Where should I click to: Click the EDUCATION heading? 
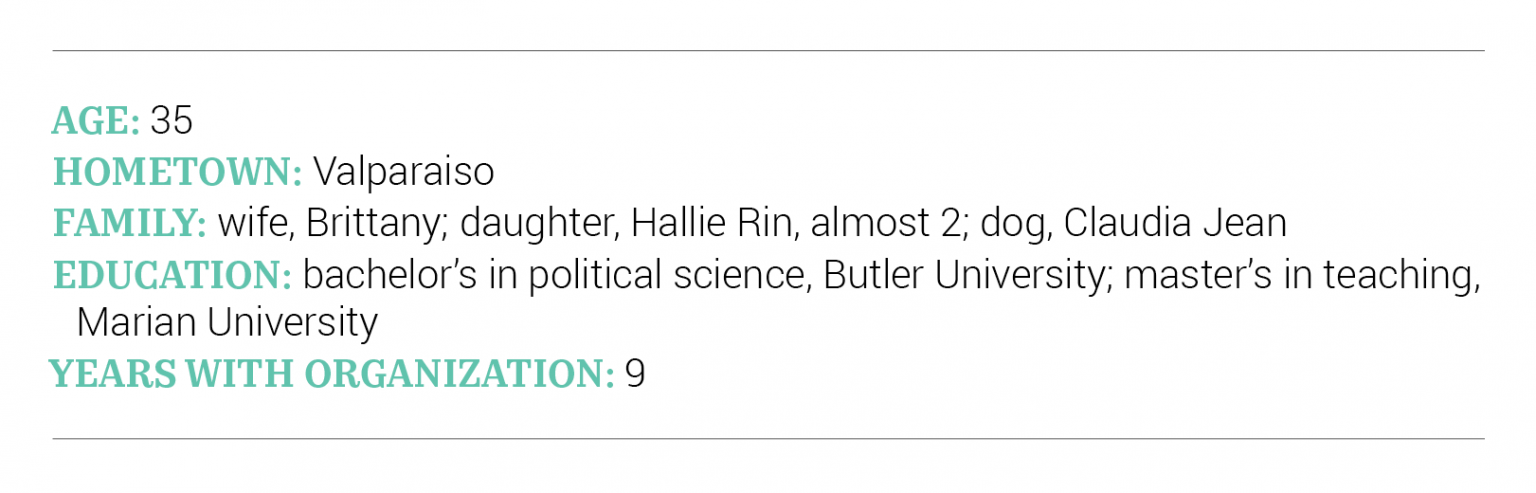coord(172,274)
